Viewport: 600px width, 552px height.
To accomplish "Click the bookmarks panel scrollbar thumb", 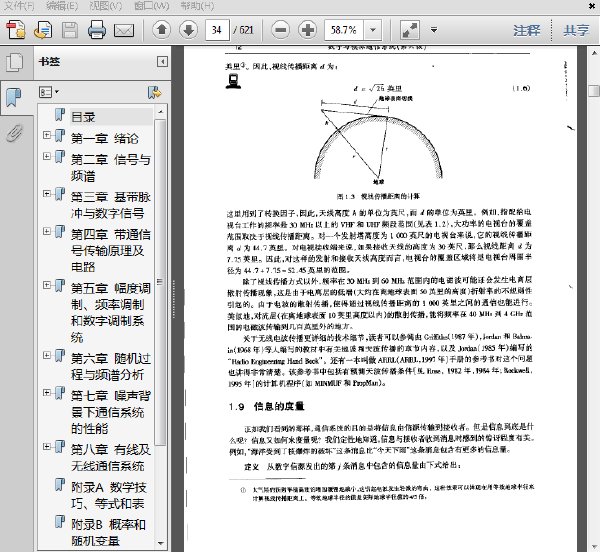I will (x=160, y=282).
